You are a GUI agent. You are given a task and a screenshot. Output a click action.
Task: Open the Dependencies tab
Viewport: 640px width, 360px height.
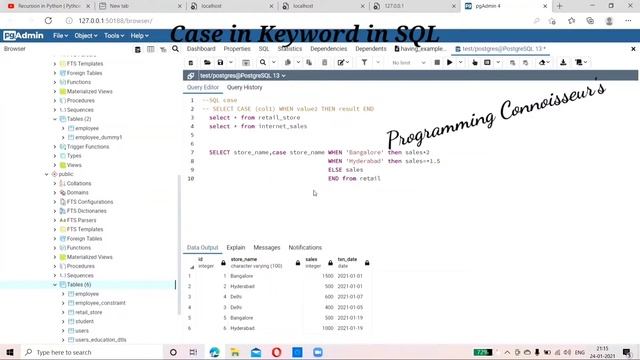click(x=329, y=49)
